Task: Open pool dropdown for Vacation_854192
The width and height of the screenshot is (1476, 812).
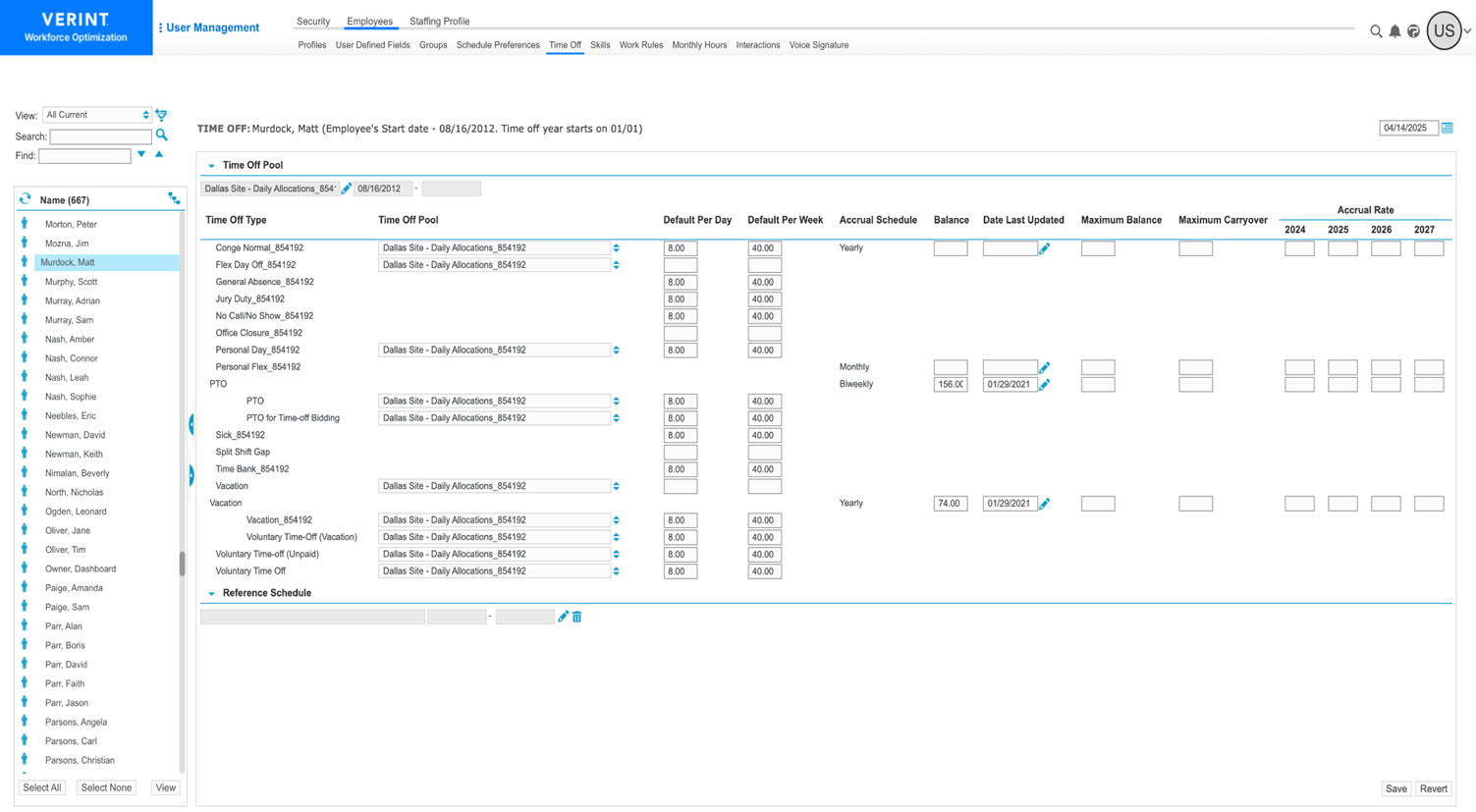Action: tap(616, 520)
